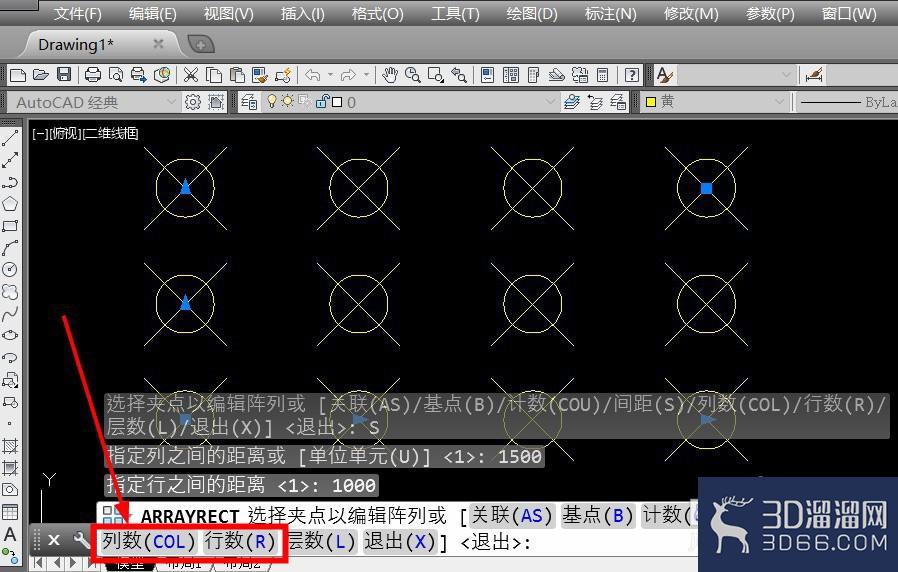Save the drawing with the floppy disk icon
Image resolution: width=898 pixels, height=572 pixels.
click(64, 75)
